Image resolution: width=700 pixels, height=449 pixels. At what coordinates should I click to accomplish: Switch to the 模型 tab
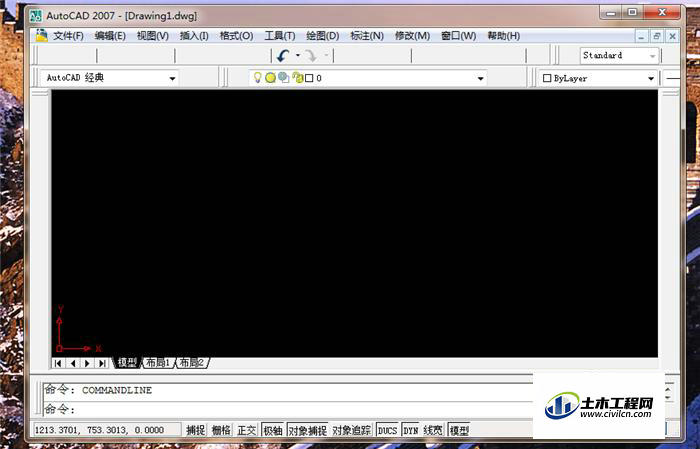[127, 362]
